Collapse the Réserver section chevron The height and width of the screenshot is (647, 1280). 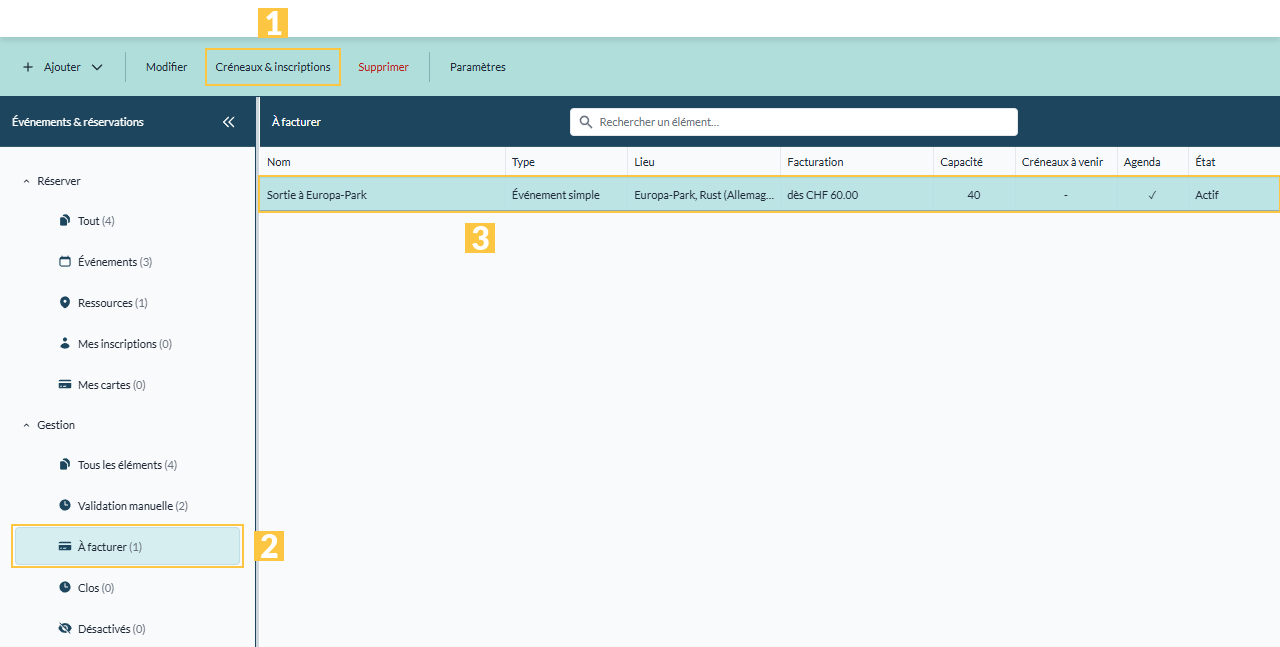click(x=26, y=181)
